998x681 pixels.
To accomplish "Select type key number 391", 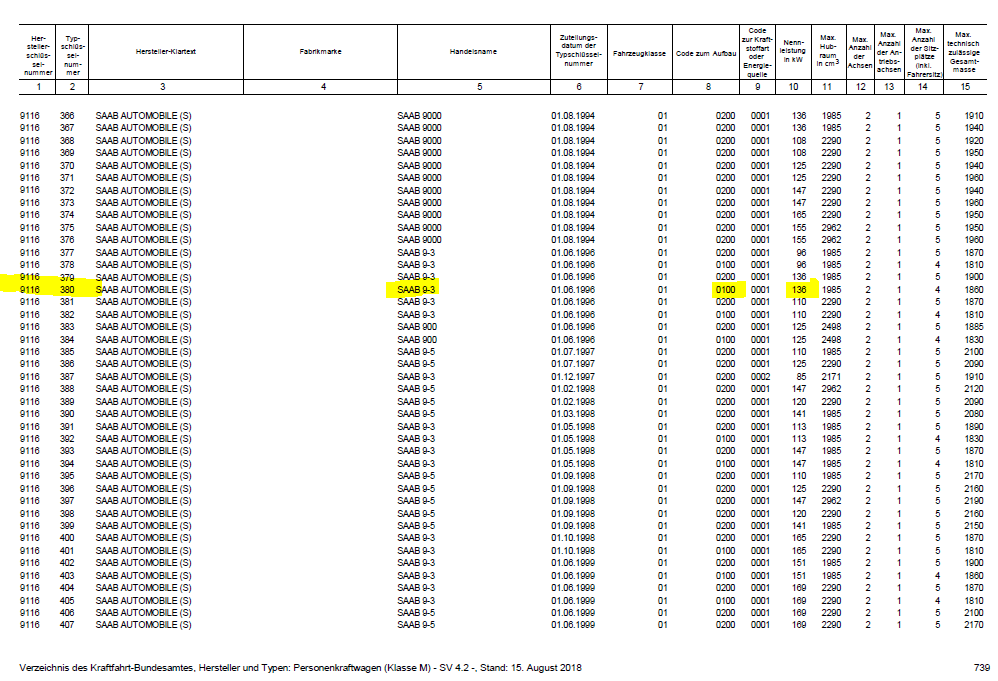I will 67,426.
